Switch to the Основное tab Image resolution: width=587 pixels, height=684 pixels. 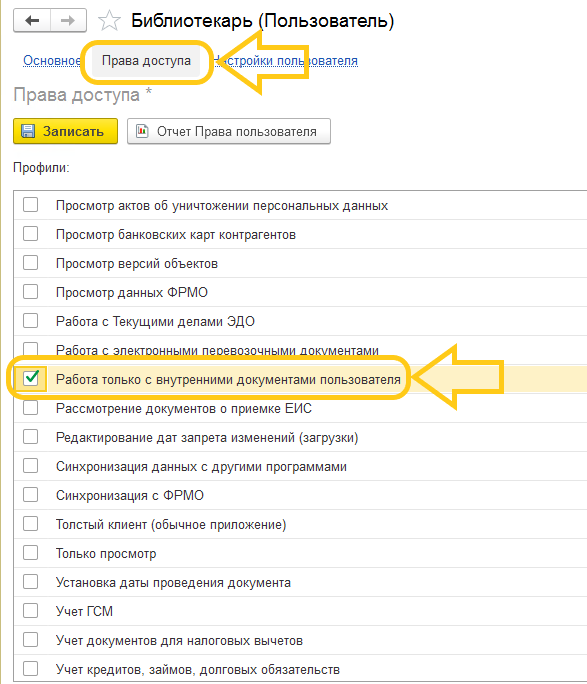[52, 61]
